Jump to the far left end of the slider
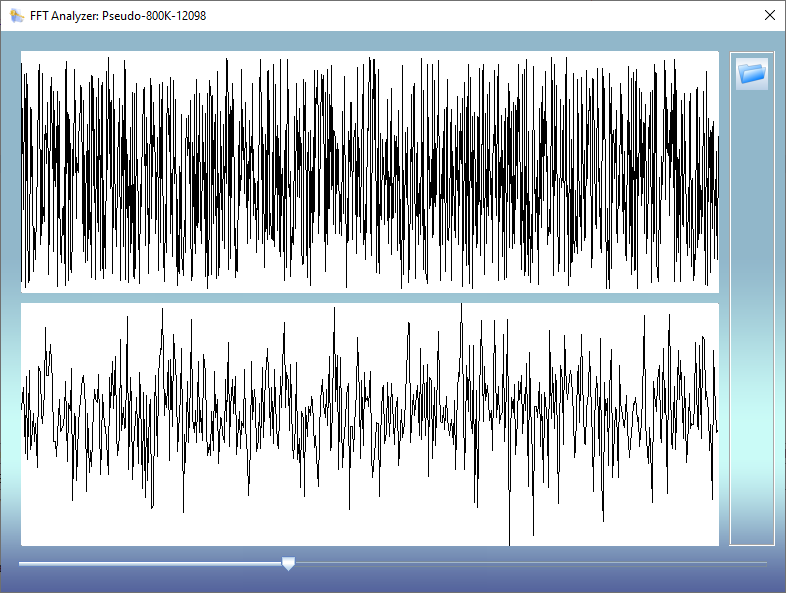Viewport: 786px width, 593px height. pyautogui.click(x=21, y=563)
